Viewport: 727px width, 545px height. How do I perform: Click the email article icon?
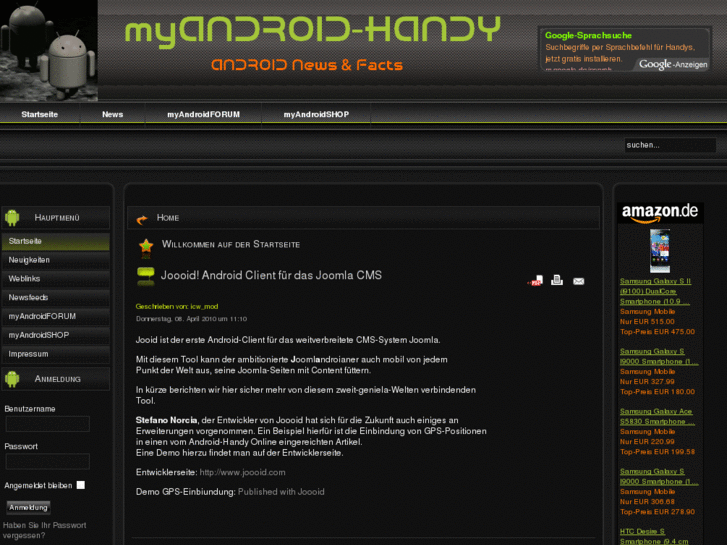(x=578, y=281)
